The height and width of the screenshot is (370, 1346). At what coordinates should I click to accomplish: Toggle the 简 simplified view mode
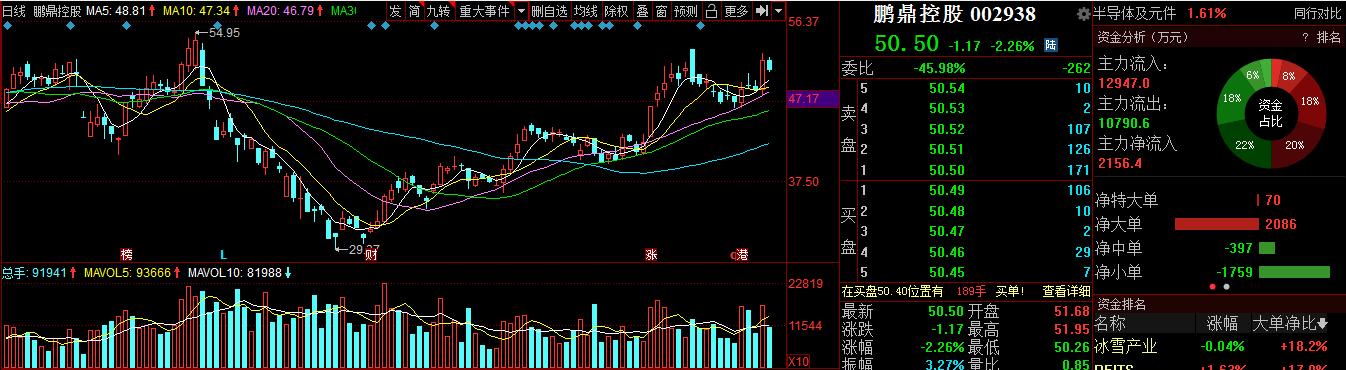pos(415,11)
